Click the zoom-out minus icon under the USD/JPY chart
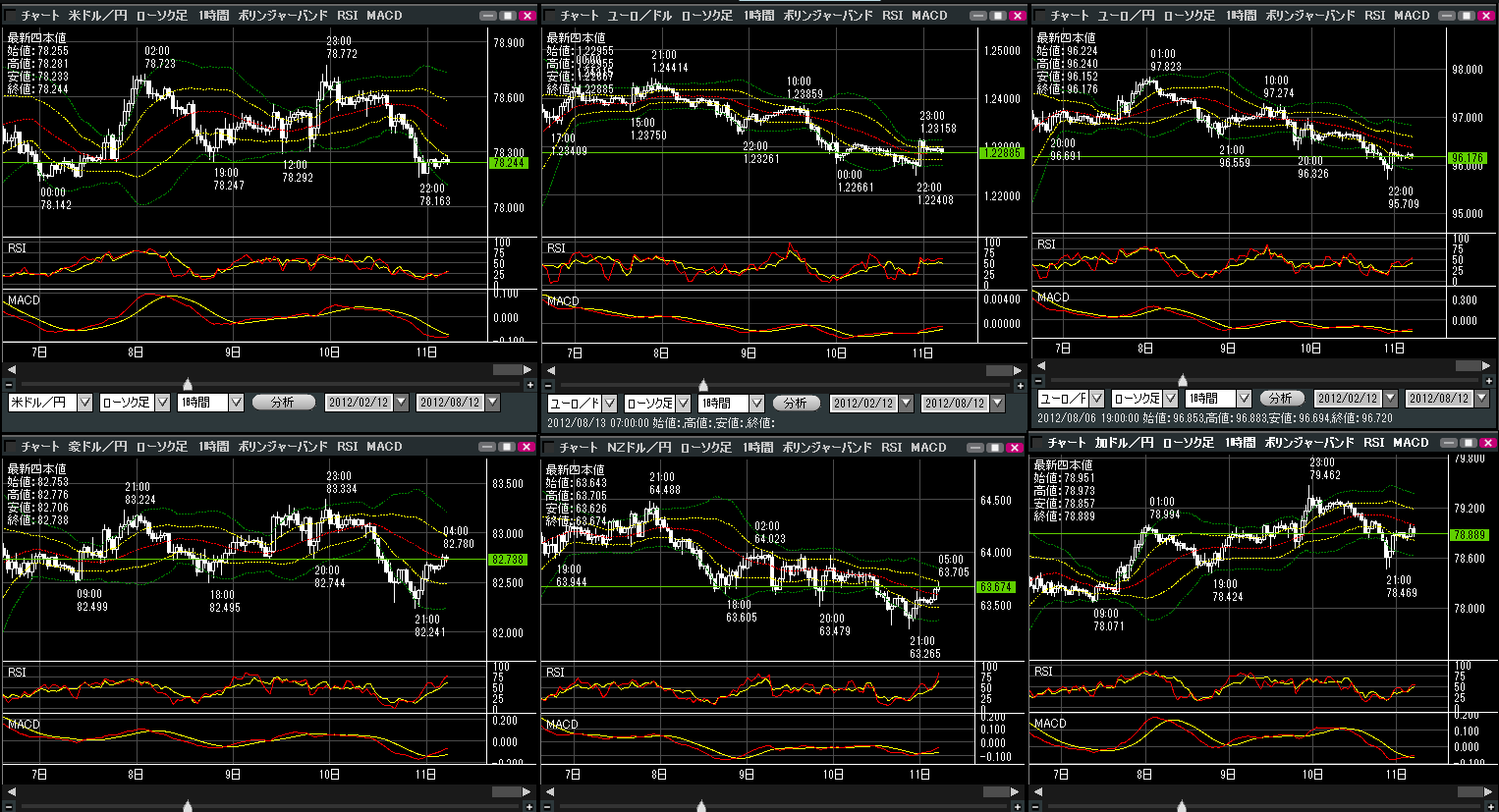The width and height of the screenshot is (1499, 812). point(9,385)
